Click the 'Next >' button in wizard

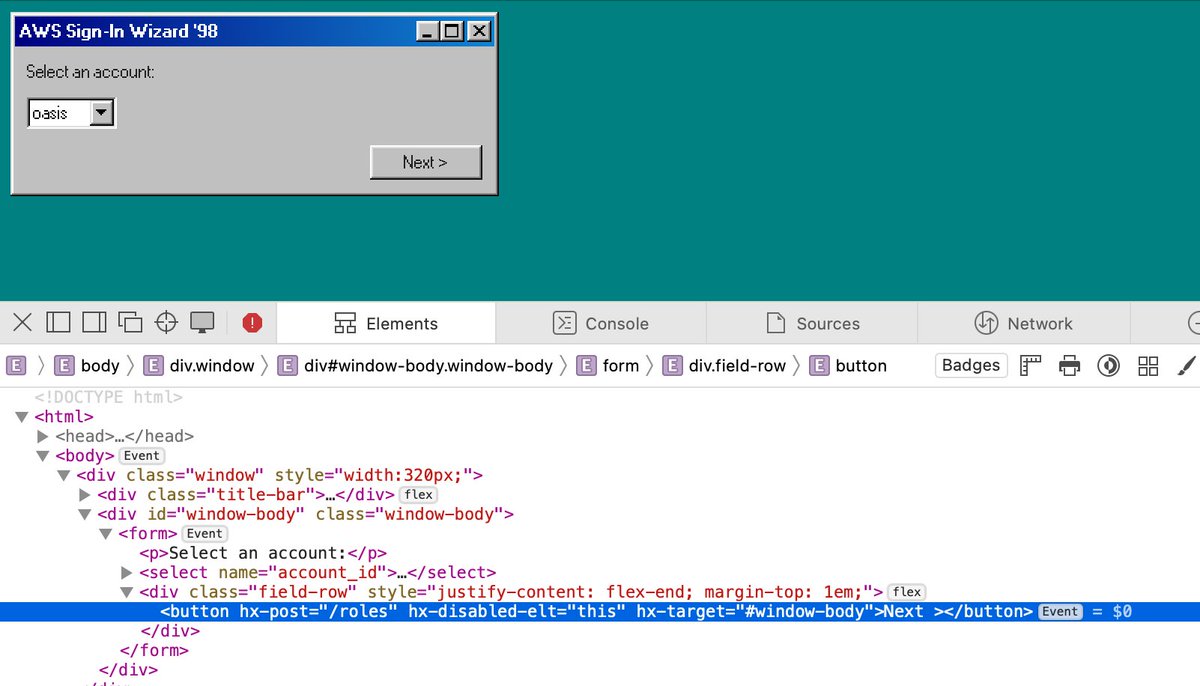point(425,162)
